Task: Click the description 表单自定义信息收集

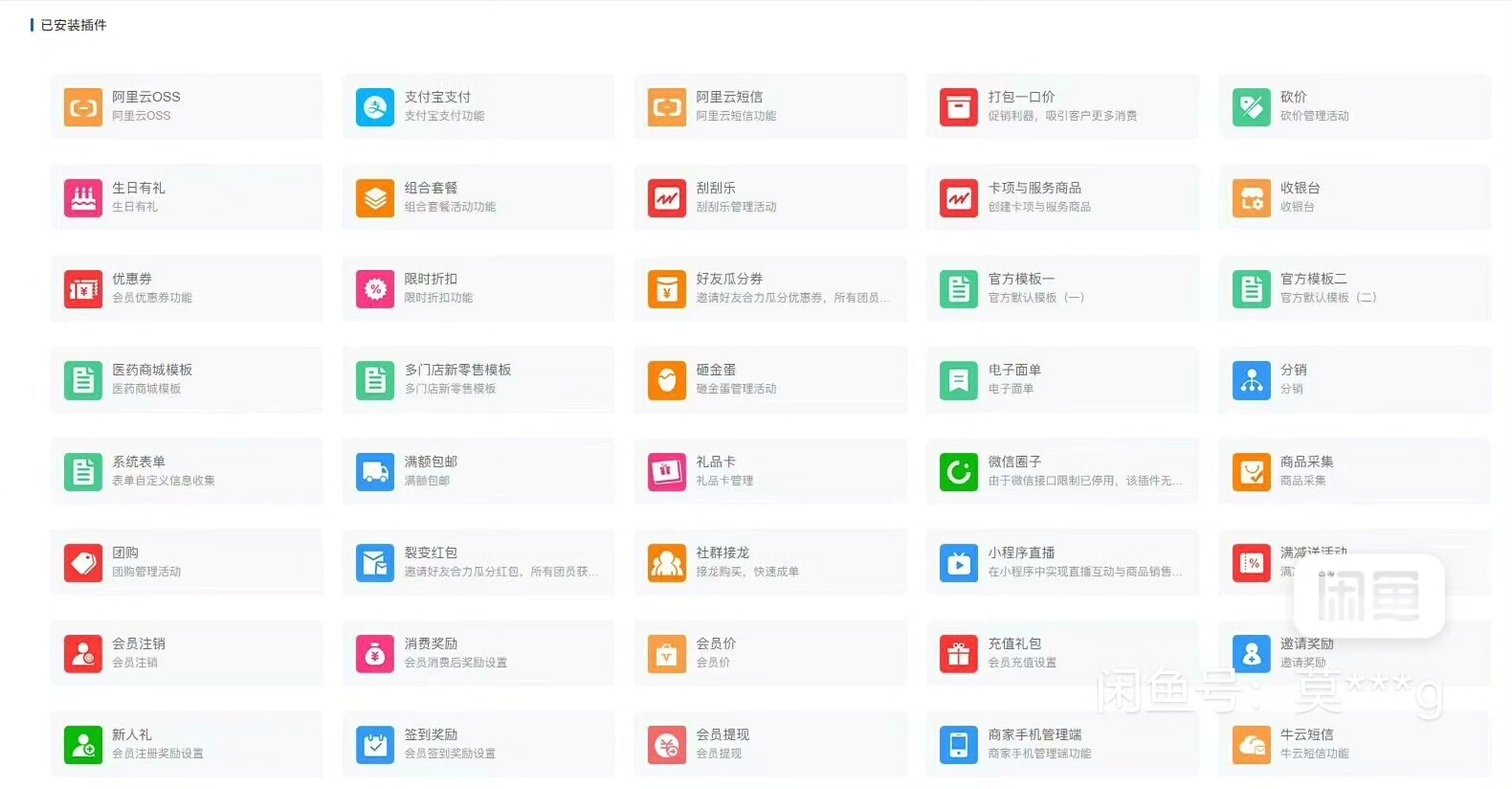Action: coord(164,481)
